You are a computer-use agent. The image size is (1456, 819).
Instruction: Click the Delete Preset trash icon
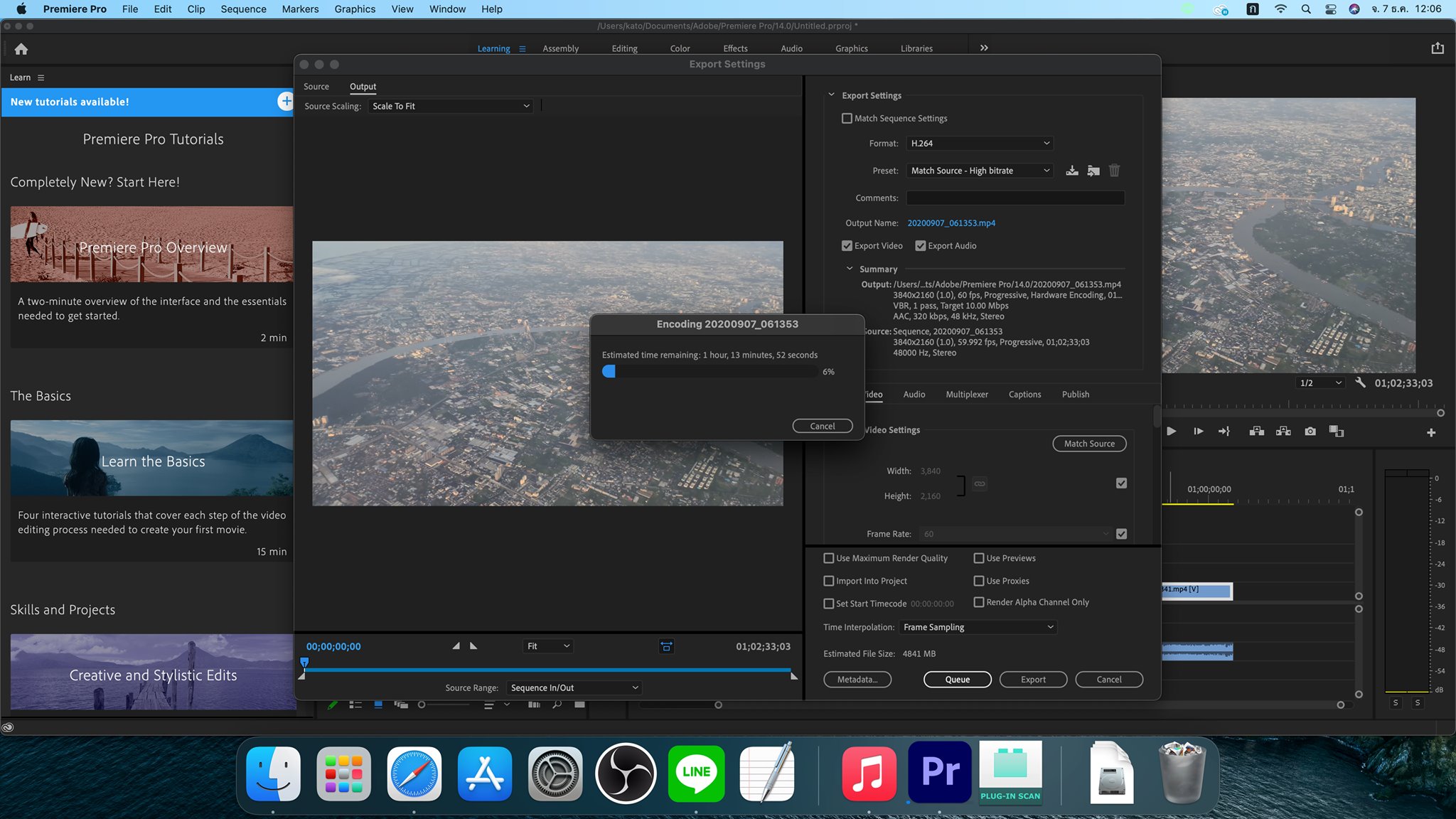tap(1114, 171)
